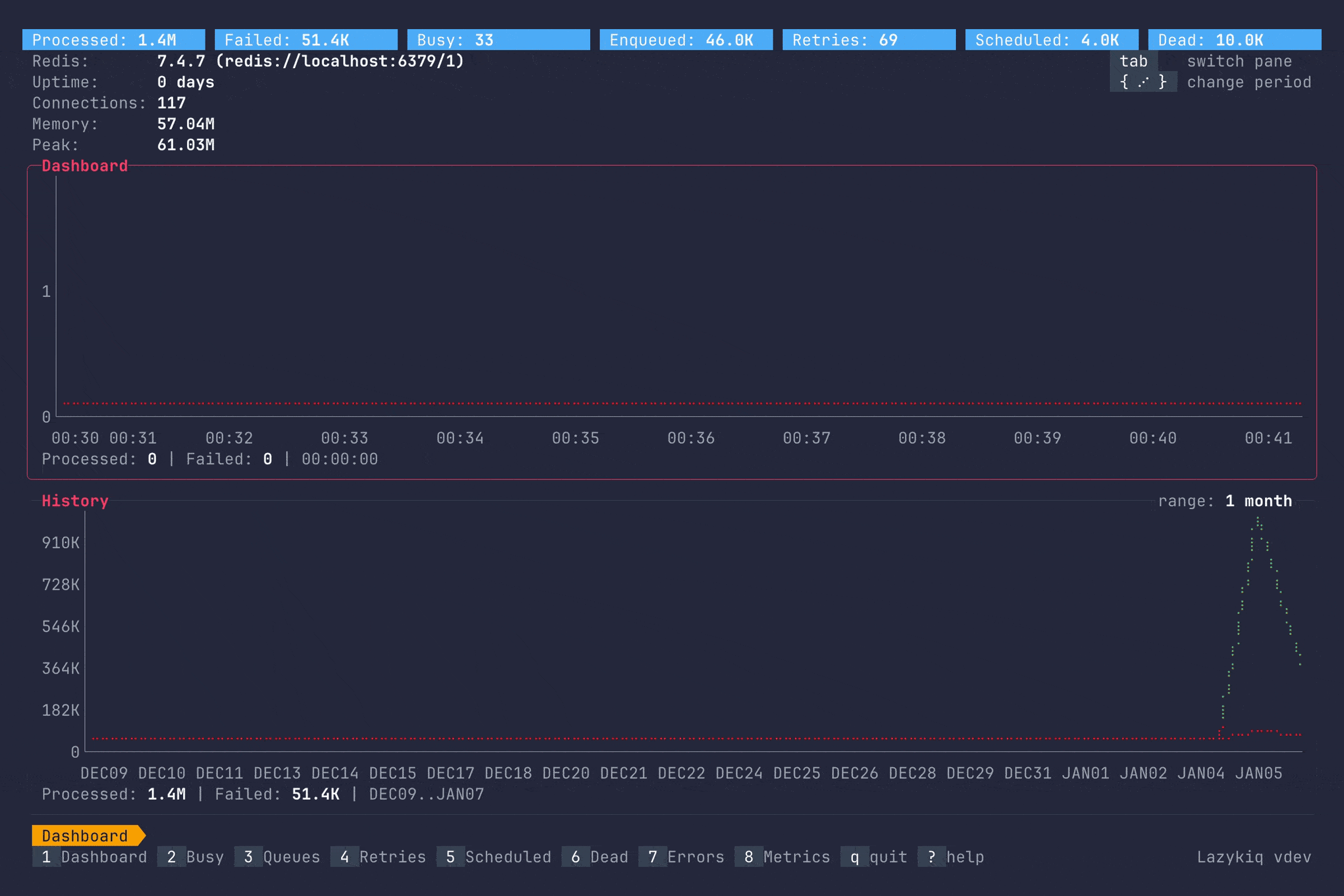Click the Dead: 10.0K stat tile
1344x896 pixels.
(1234, 39)
